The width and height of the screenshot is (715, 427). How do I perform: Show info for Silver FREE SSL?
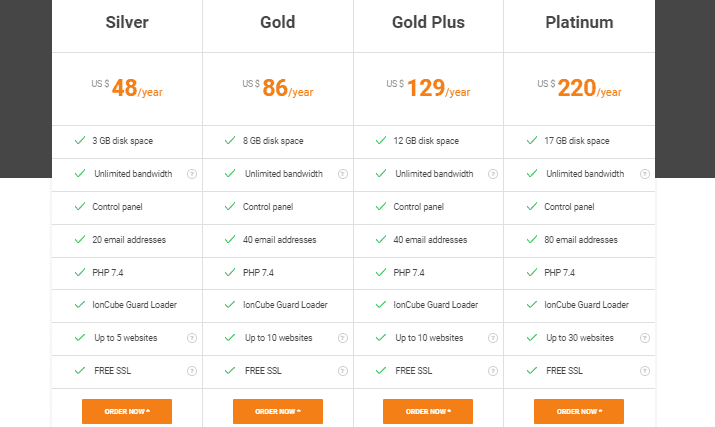click(x=192, y=371)
